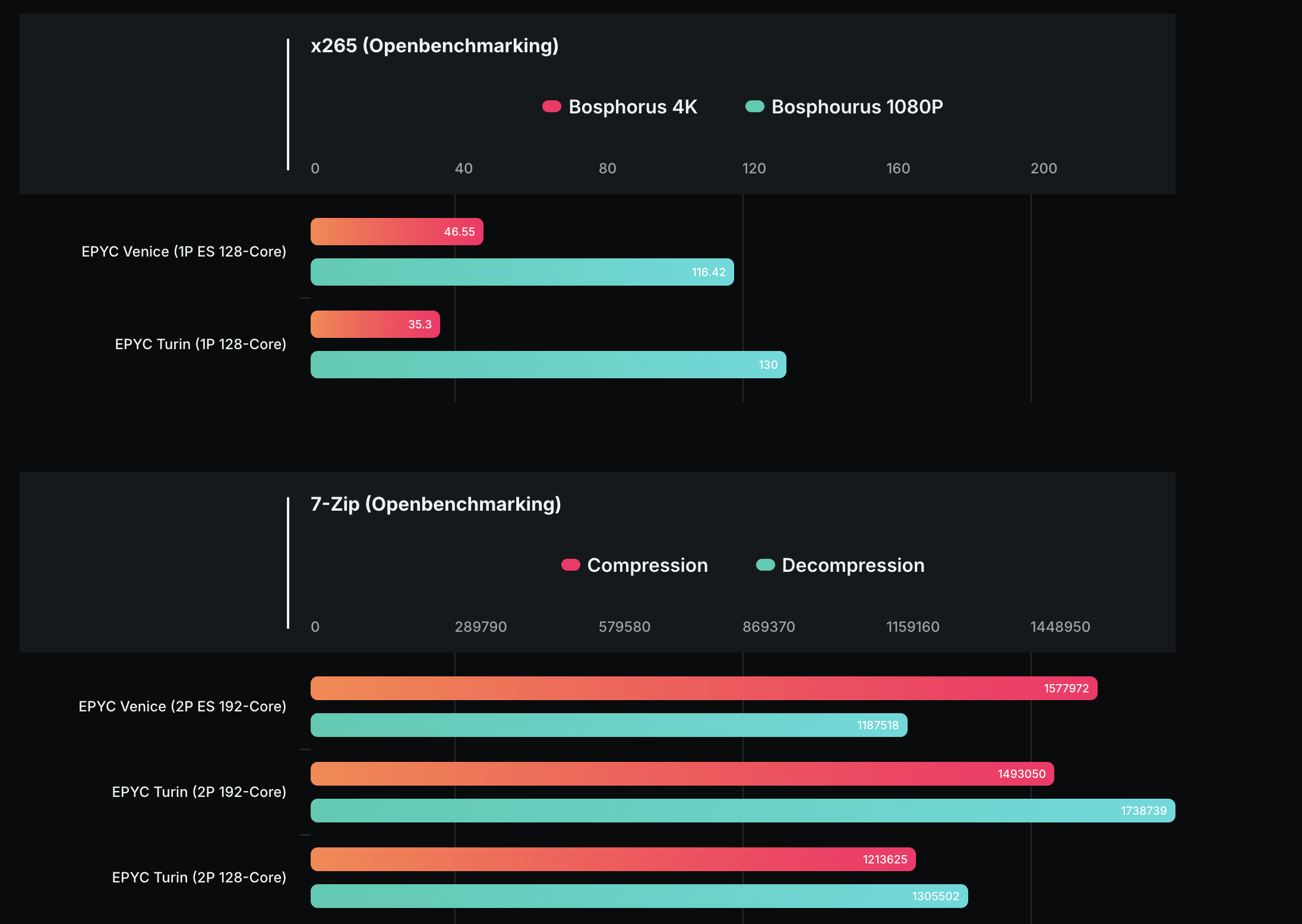
Task: Toggle the Compression legend swatch
Action: click(x=570, y=565)
